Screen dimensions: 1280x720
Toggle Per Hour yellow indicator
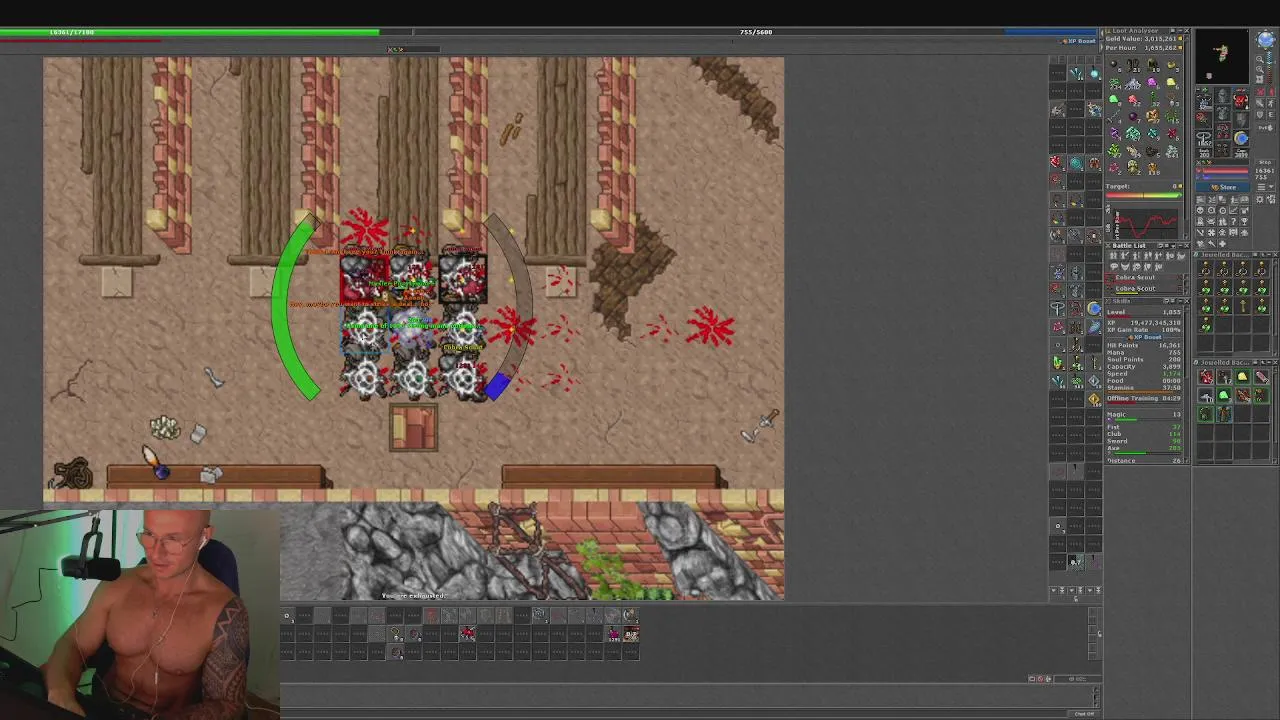(x=1180, y=48)
